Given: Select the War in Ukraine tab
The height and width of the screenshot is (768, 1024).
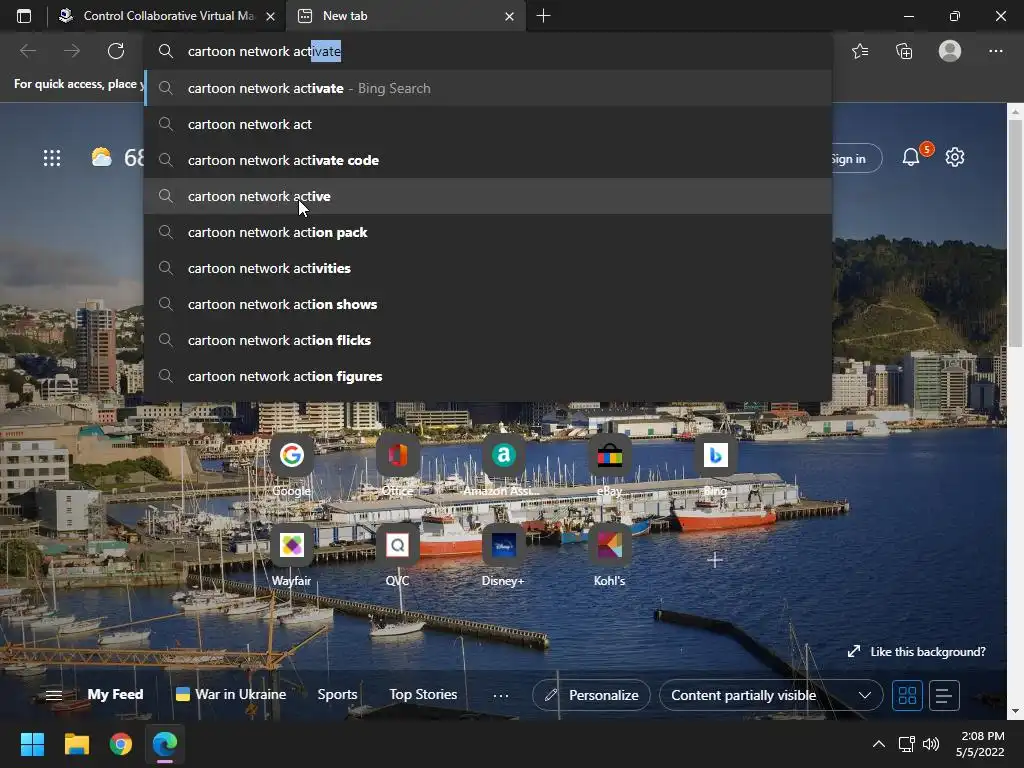Looking at the screenshot, I should 231,694.
